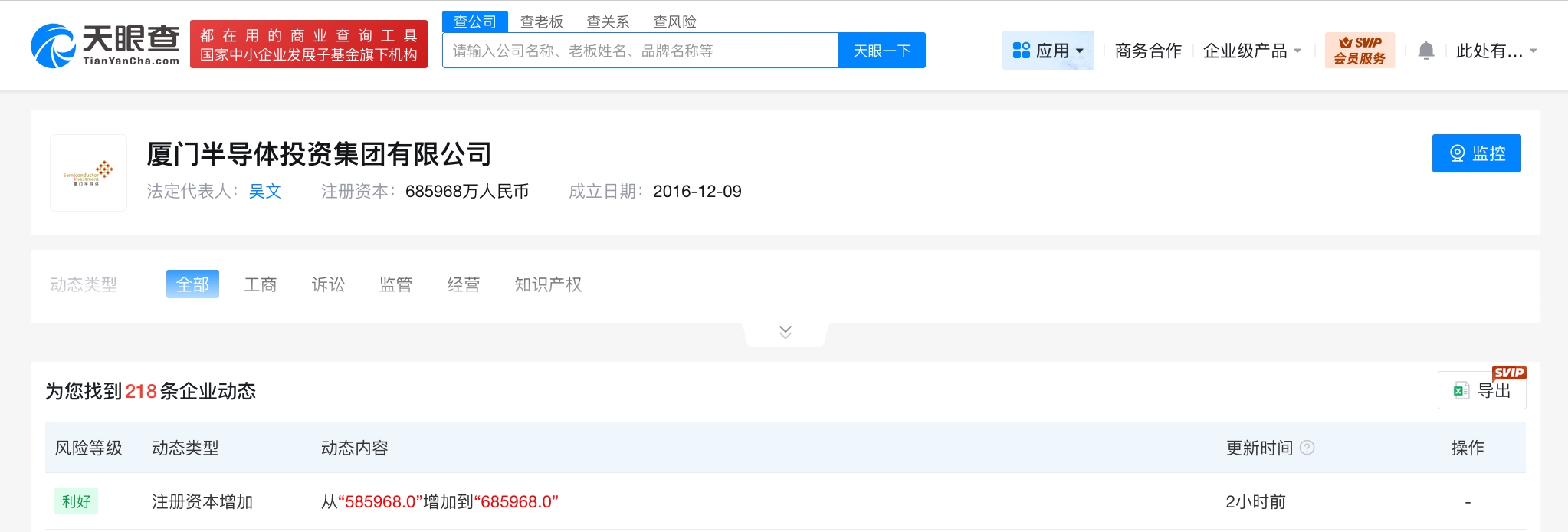The image size is (1568, 532).
Task: Expand the 企业级产品 menu
Action: click(1252, 51)
